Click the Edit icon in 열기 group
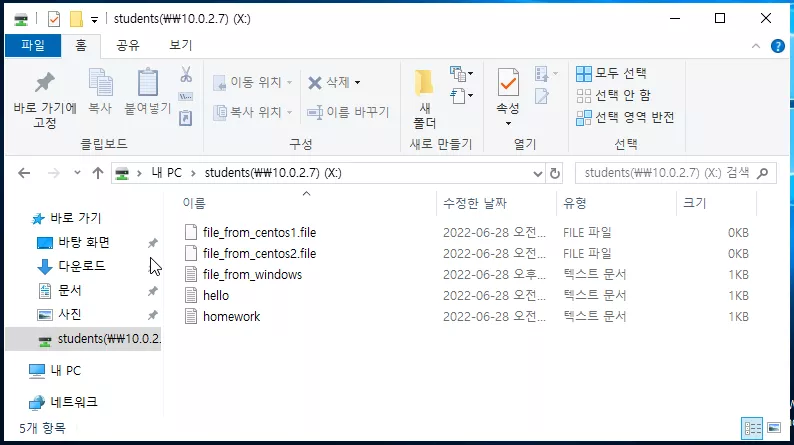Viewport: 794px width, 445px height. (542, 96)
